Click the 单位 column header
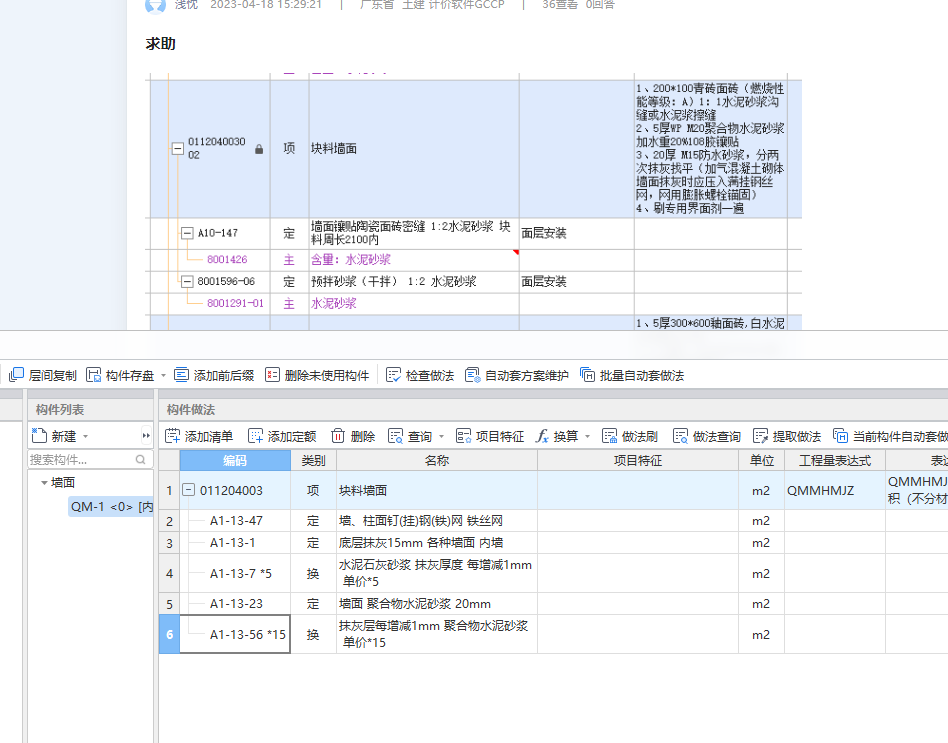Screen dimensions: 948x743 click(x=761, y=461)
